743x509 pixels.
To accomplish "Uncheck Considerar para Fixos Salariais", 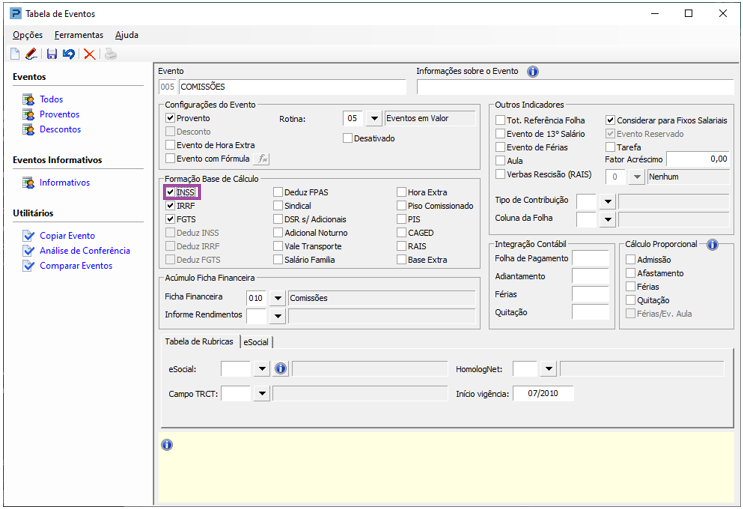I will click(610, 120).
